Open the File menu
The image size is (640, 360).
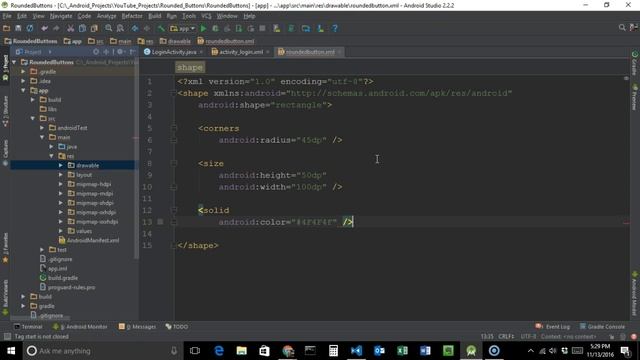(x=7, y=16)
